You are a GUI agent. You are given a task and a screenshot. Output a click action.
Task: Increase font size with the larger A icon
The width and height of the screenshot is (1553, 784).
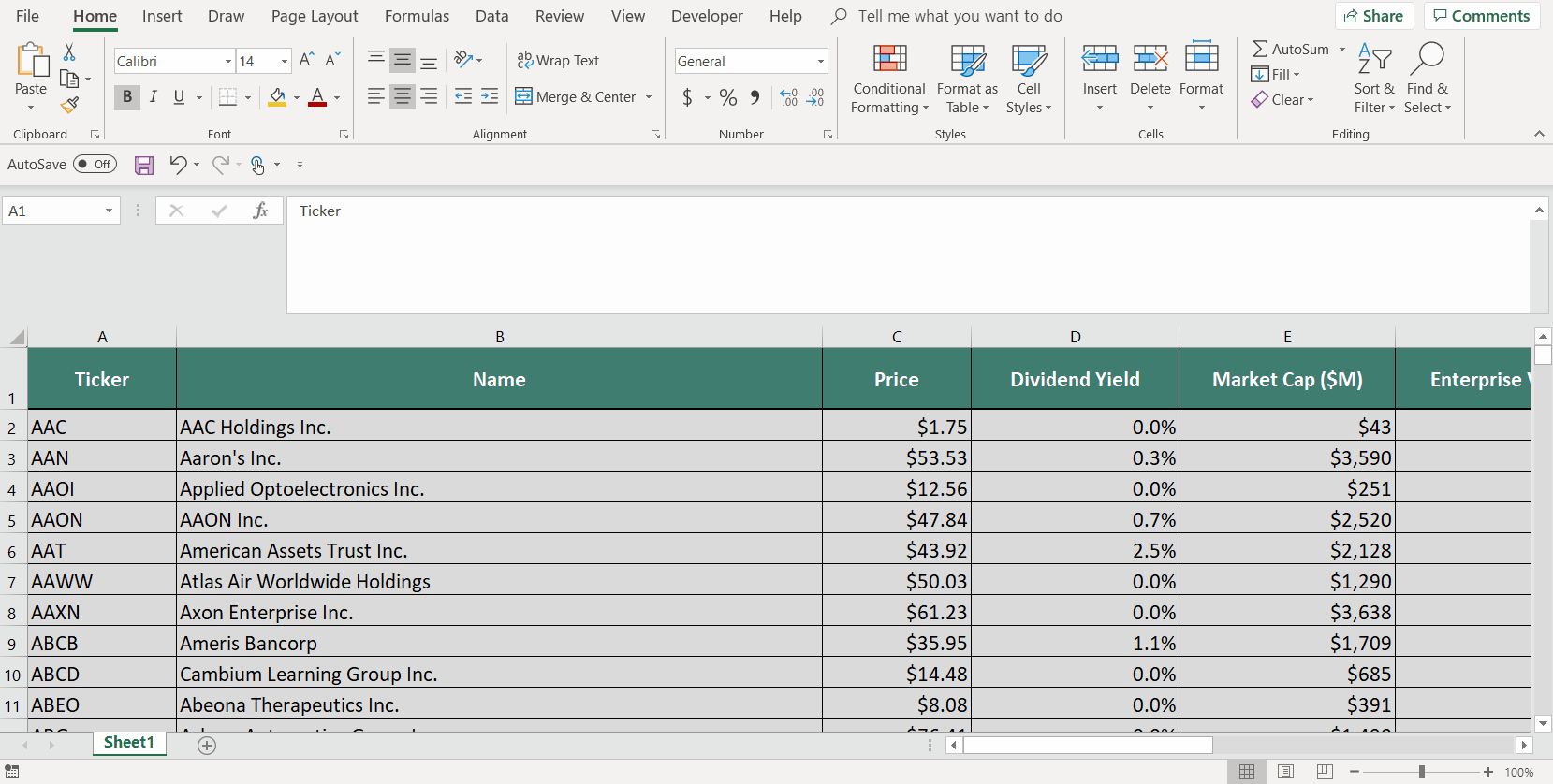pos(306,60)
